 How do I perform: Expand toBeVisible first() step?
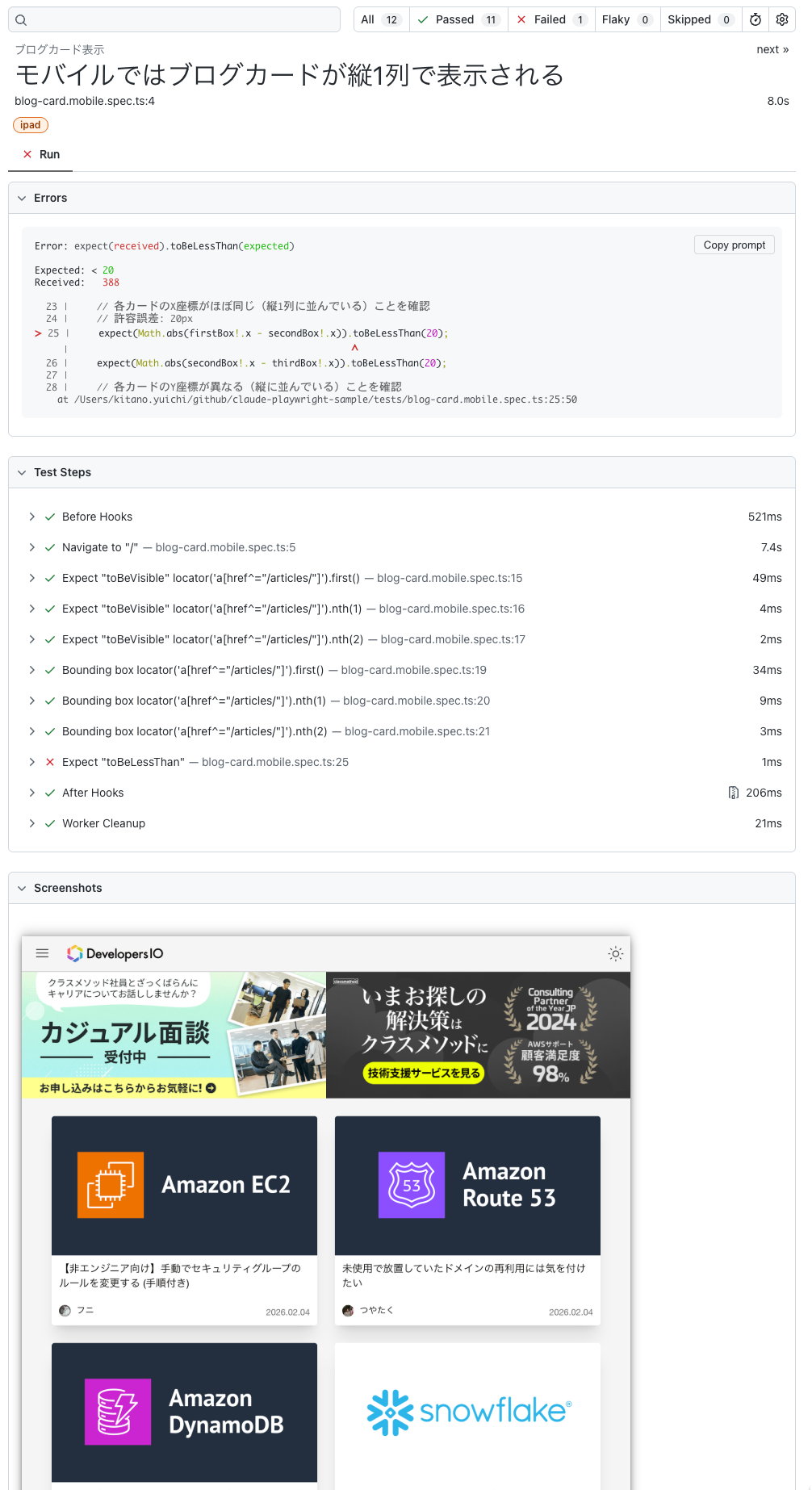[32, 578]
